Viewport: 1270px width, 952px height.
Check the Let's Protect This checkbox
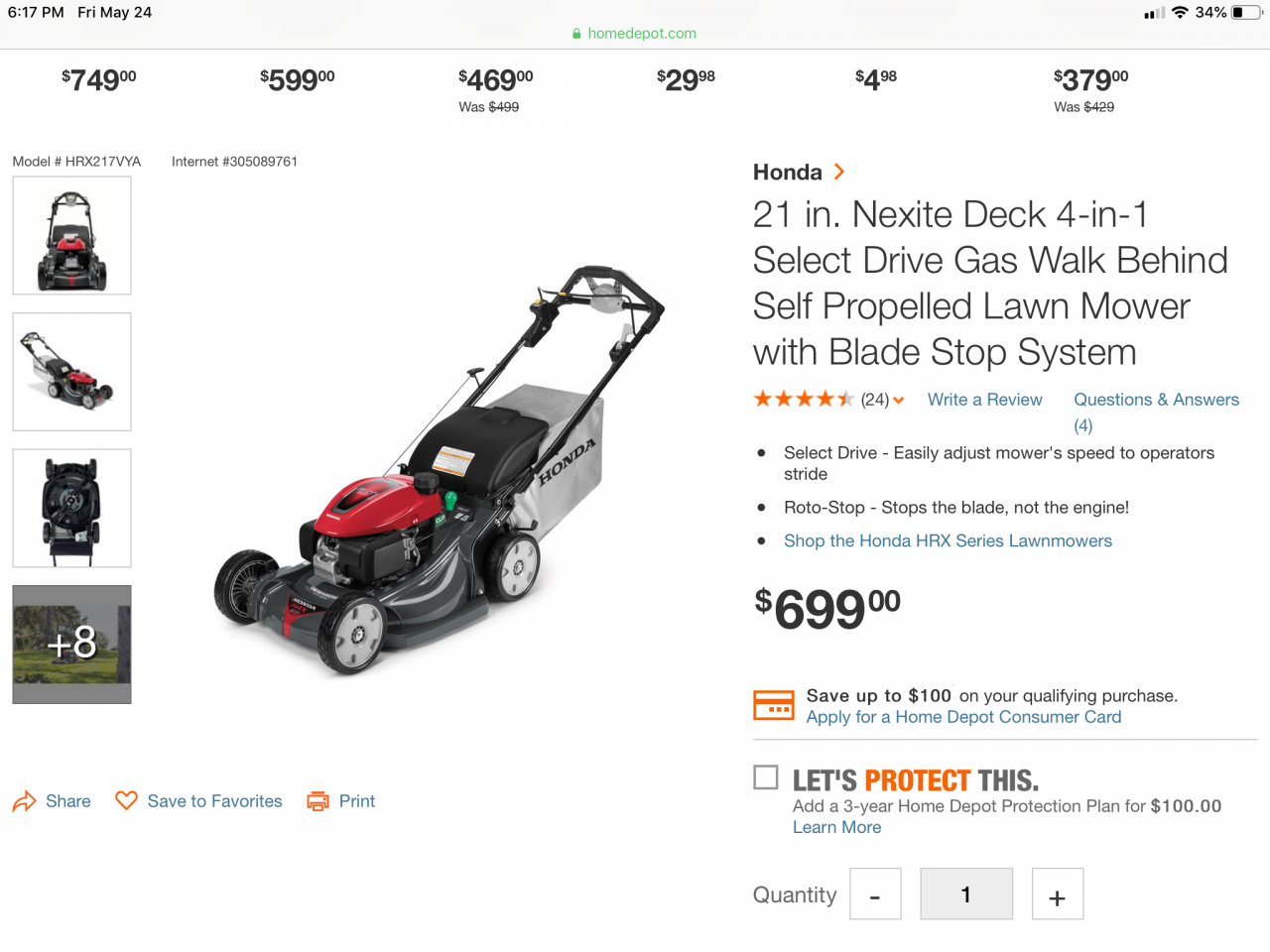(x=766, y=776)
